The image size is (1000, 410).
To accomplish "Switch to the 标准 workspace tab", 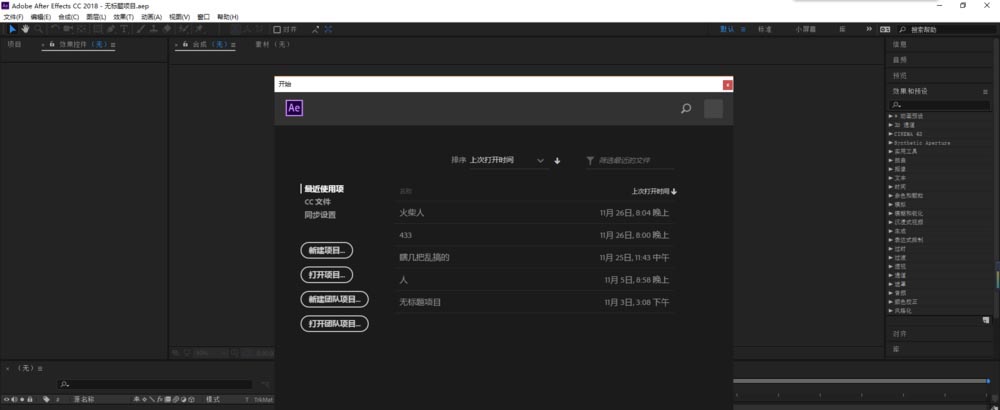I will point(765,29).
